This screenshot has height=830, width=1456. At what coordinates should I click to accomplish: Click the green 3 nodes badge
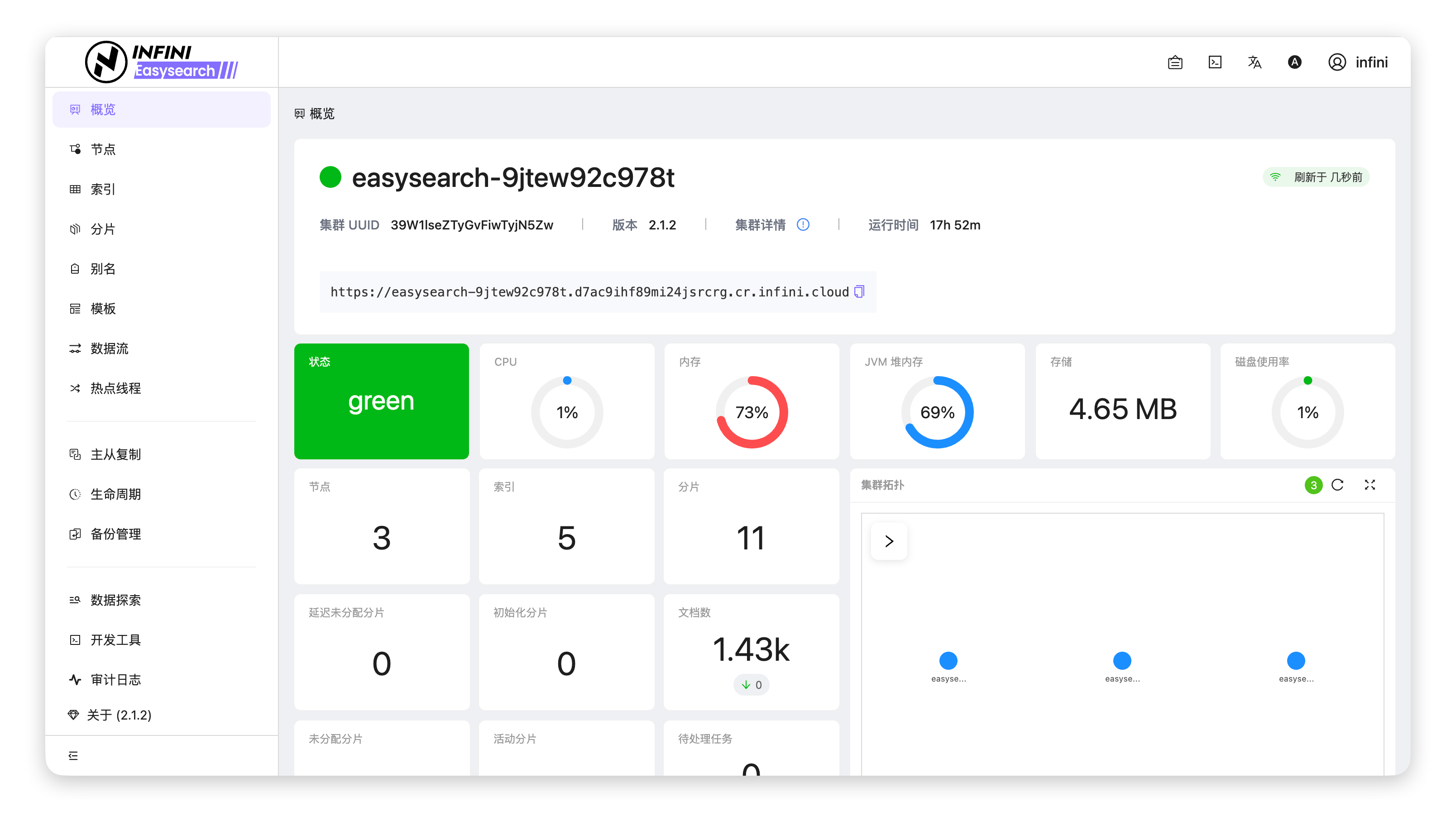coord(1313,485)
